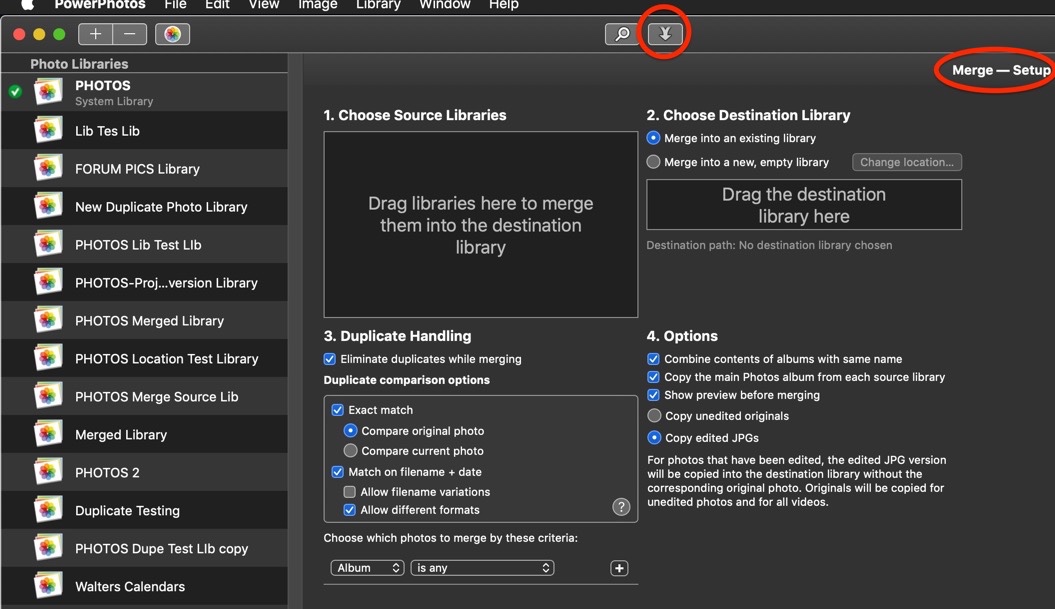This screenshot has height=609, width=1055.
Task: Open the Window menu
Action: [445, 5]
